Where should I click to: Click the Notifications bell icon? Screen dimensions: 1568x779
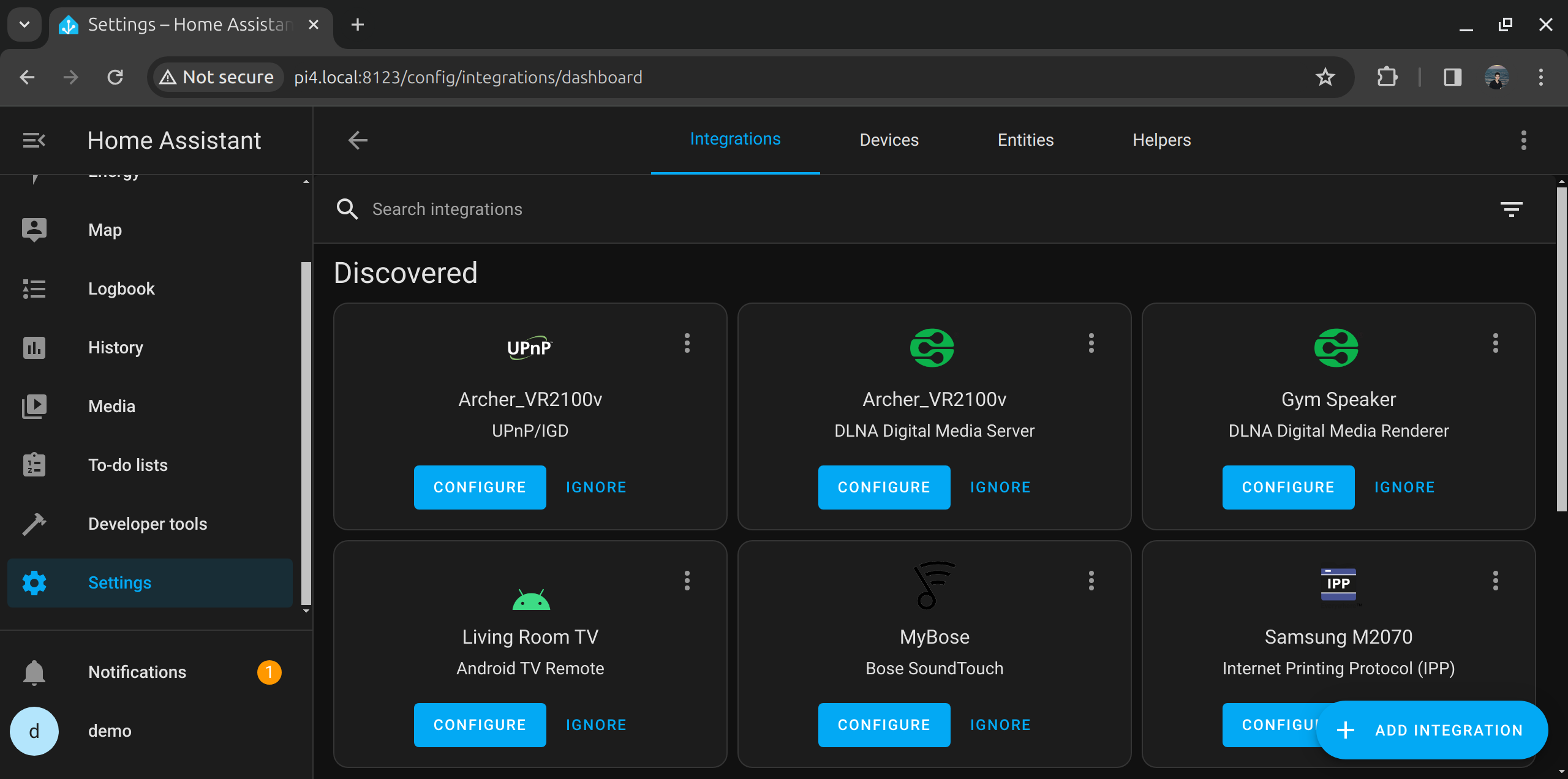click(34, 672)
